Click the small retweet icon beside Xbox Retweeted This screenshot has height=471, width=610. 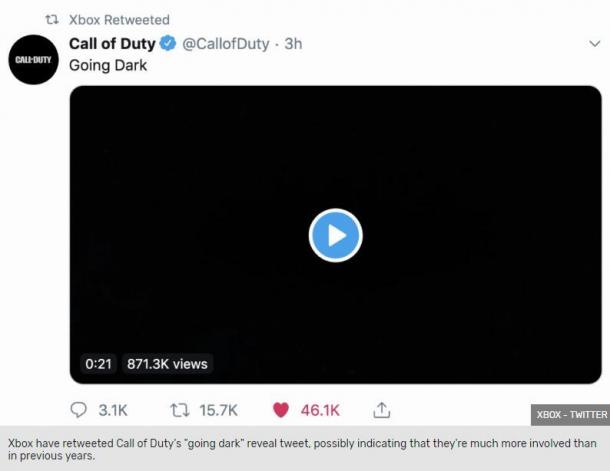point(52,19)
